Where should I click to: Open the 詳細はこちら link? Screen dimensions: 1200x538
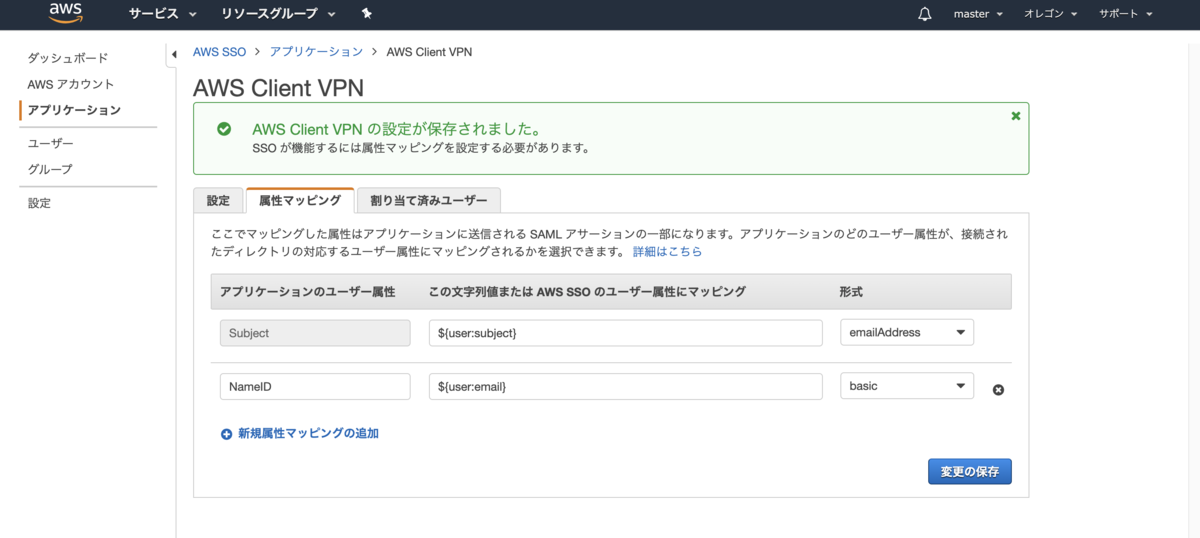click(667, 252)
